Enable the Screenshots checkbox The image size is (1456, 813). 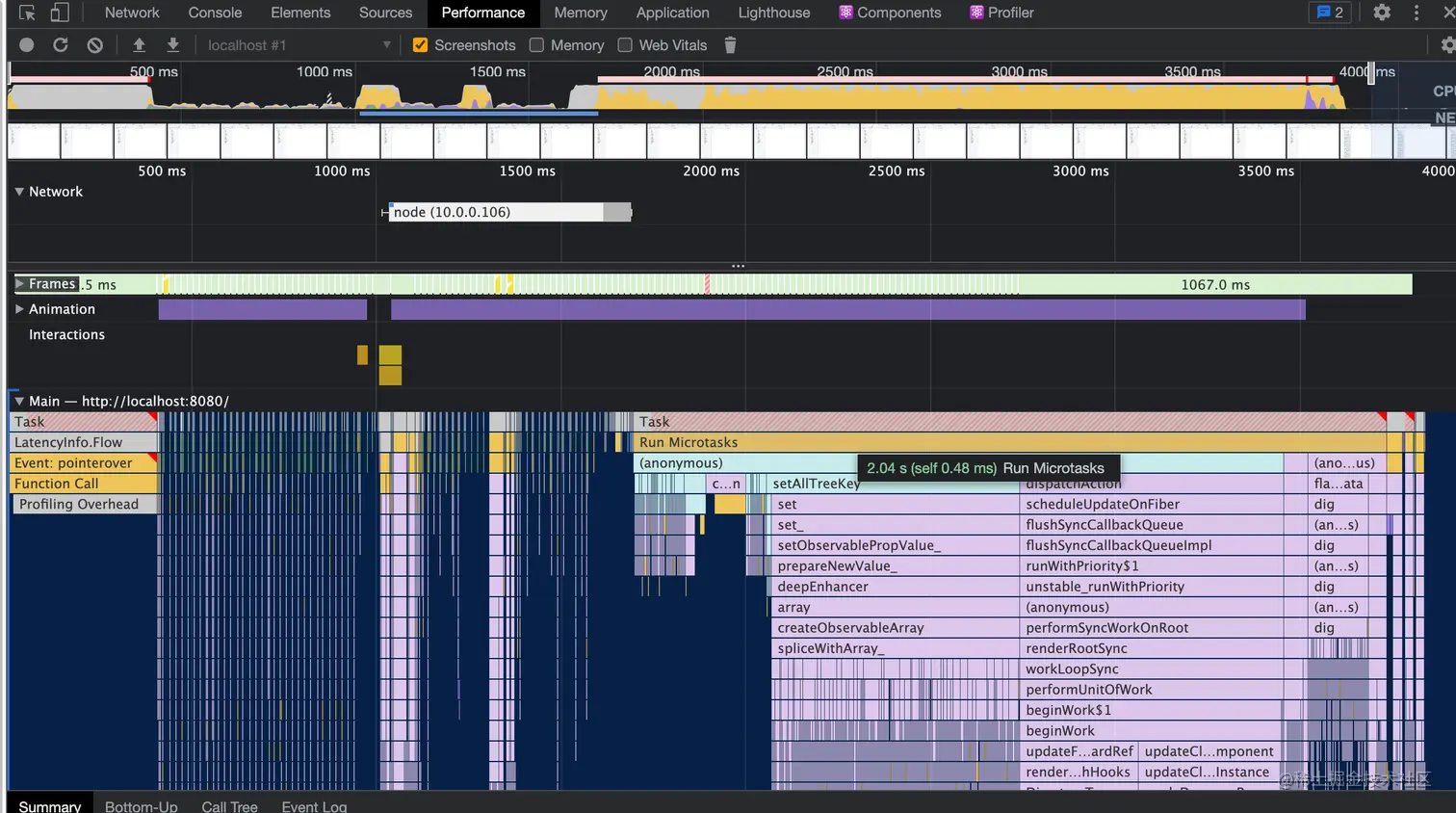pos(420,45)
